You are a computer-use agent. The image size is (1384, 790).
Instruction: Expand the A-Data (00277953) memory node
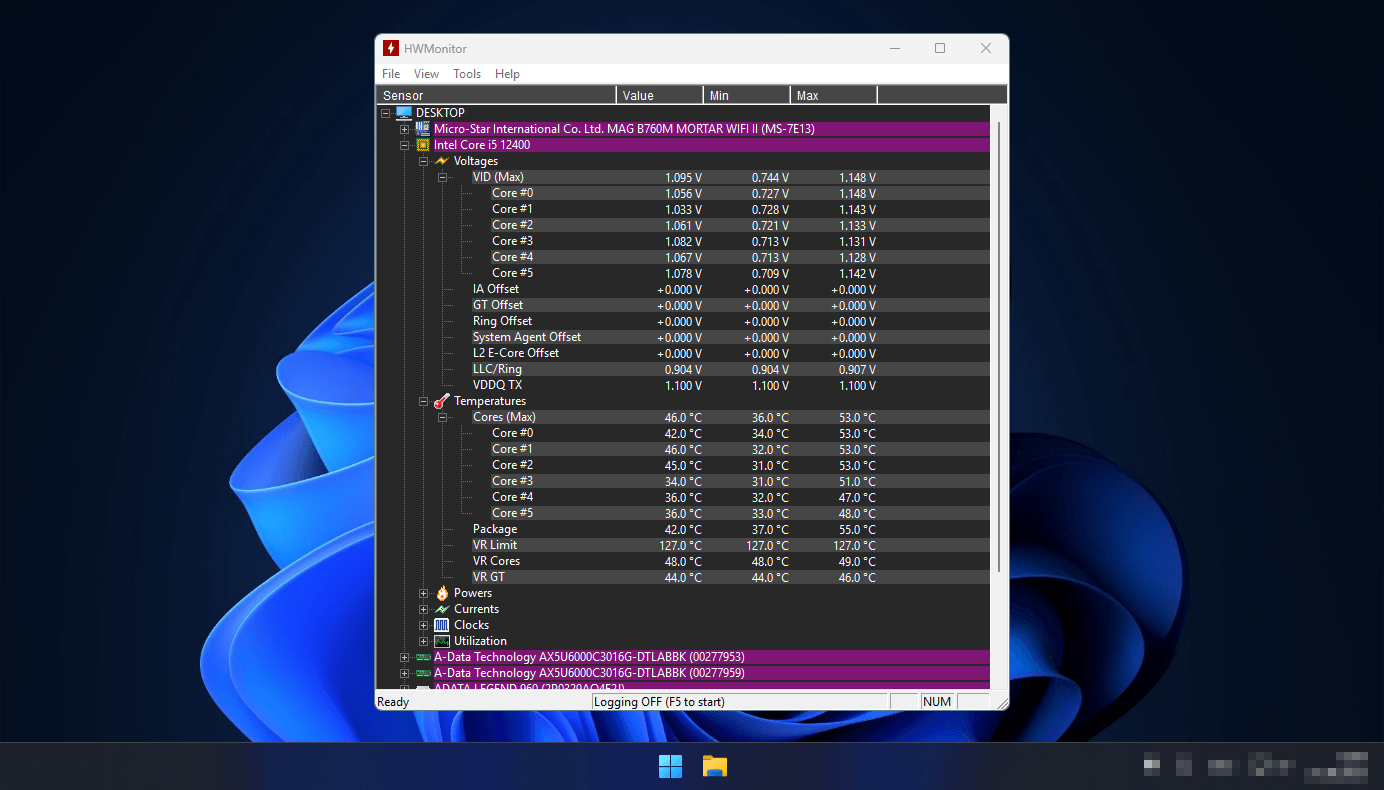404,657
